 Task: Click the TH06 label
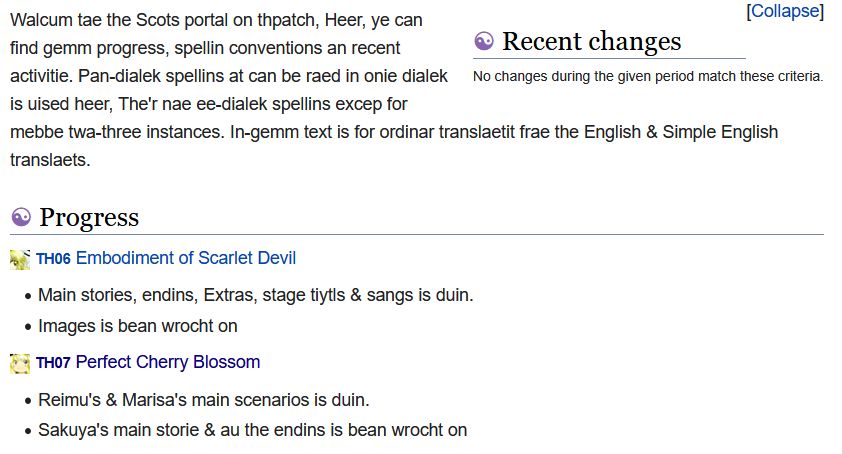[x=53, y=259]
